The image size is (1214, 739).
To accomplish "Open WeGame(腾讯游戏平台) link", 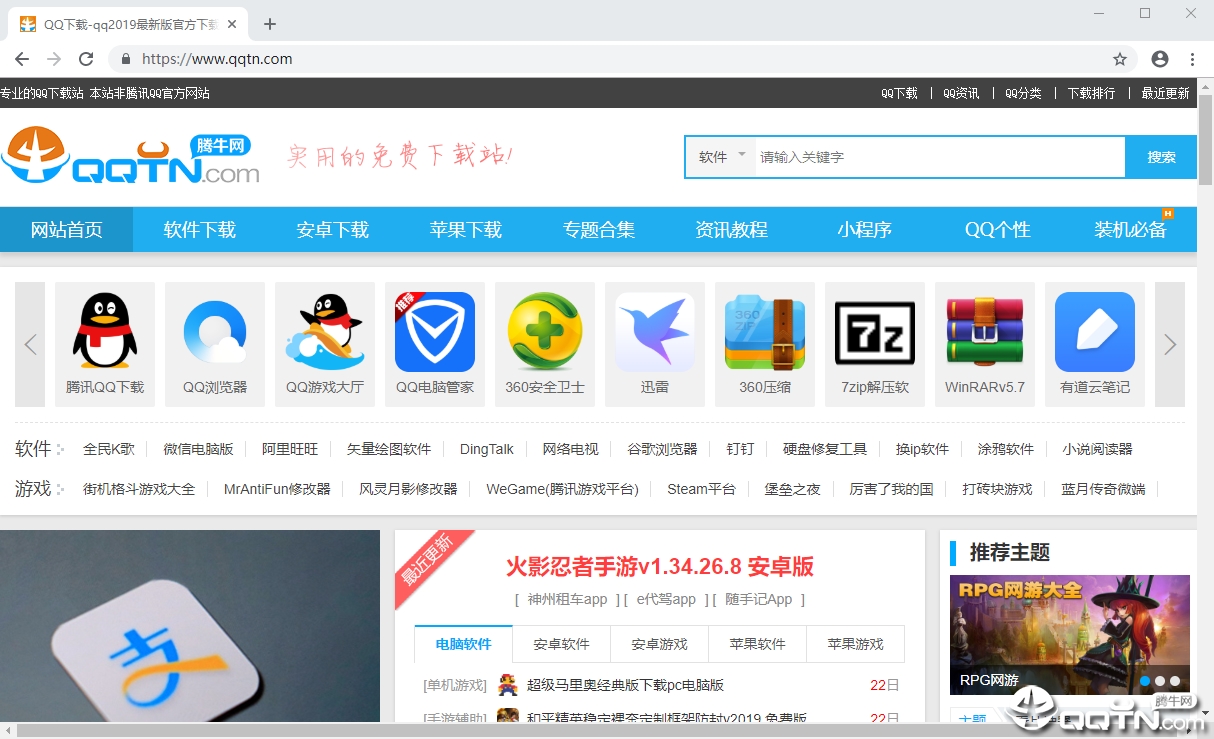I will [562, 489].
